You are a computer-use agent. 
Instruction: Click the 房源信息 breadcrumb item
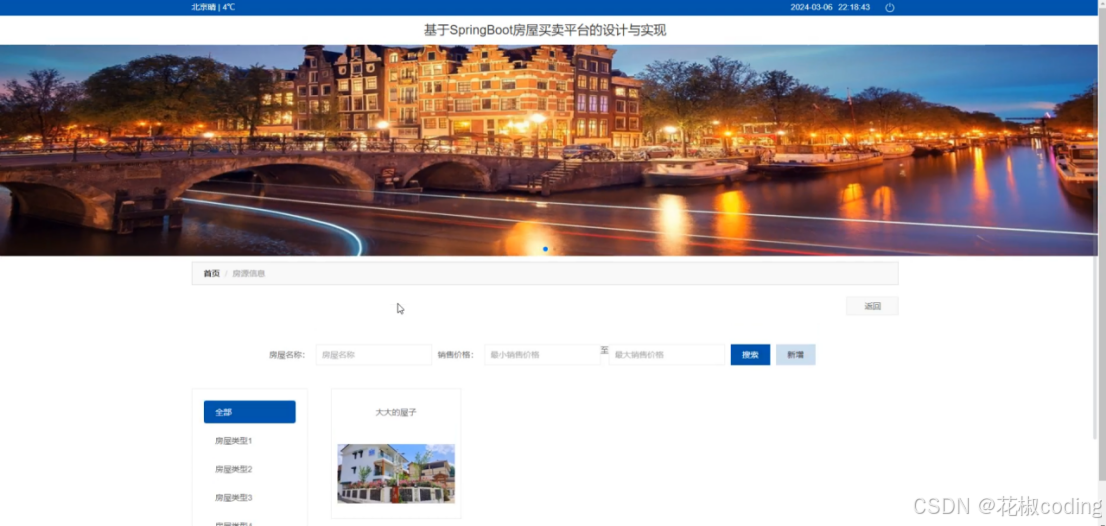point(248,274)
